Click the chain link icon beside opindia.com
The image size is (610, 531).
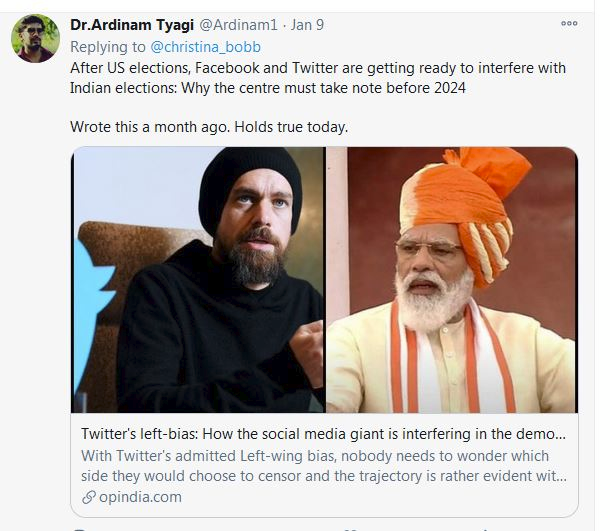(89, 497)
